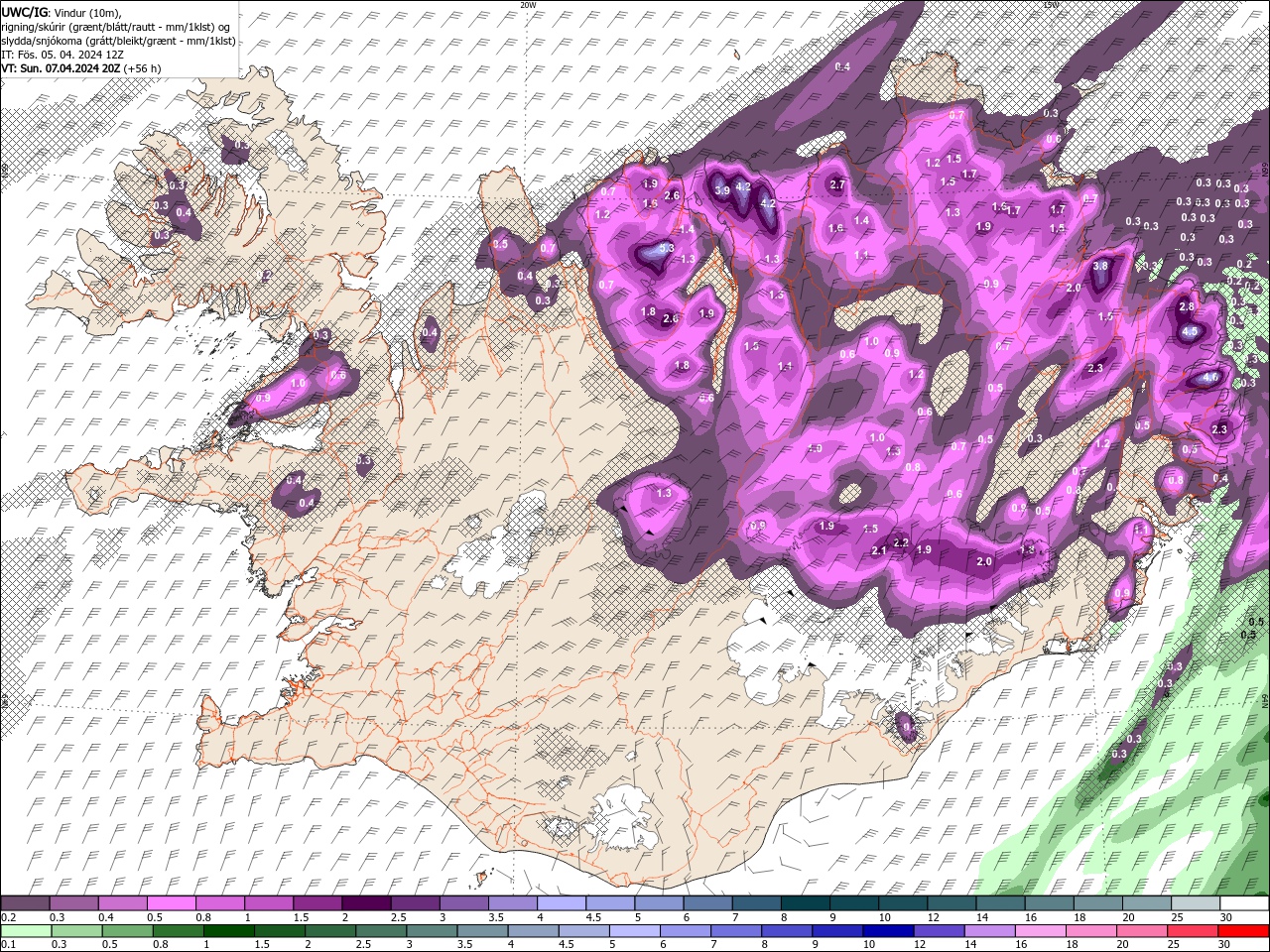Click the bright pink swatch in upper legend

[x=171, y=903]
